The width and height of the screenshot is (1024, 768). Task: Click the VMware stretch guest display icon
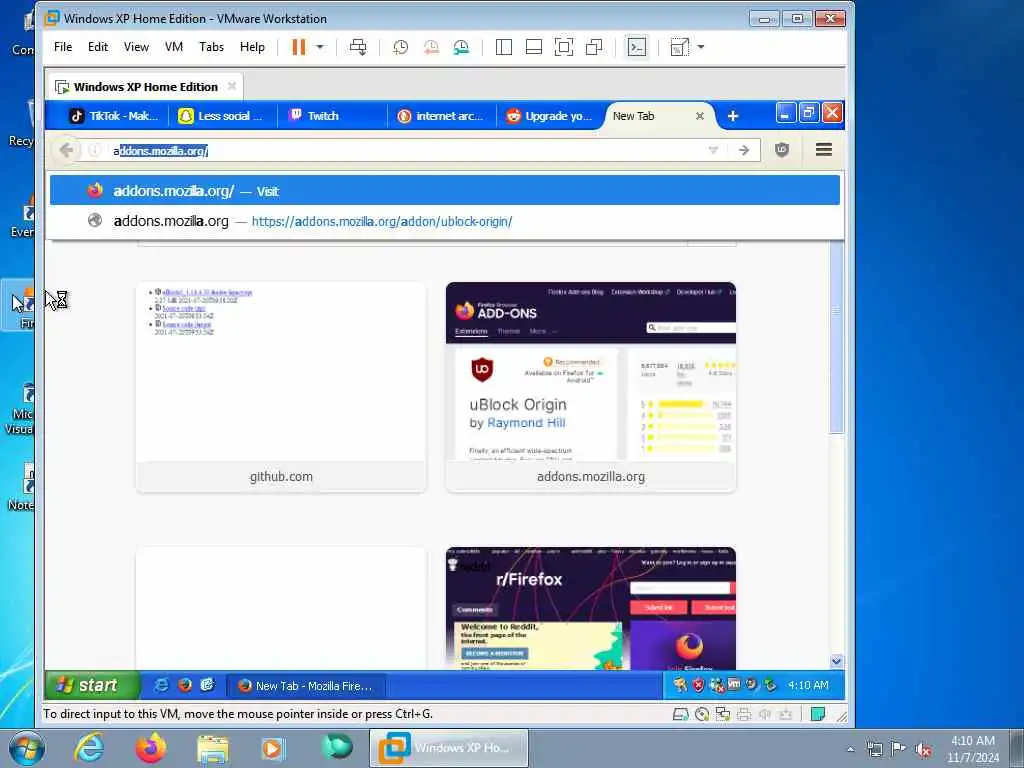(x=679, y=47)
